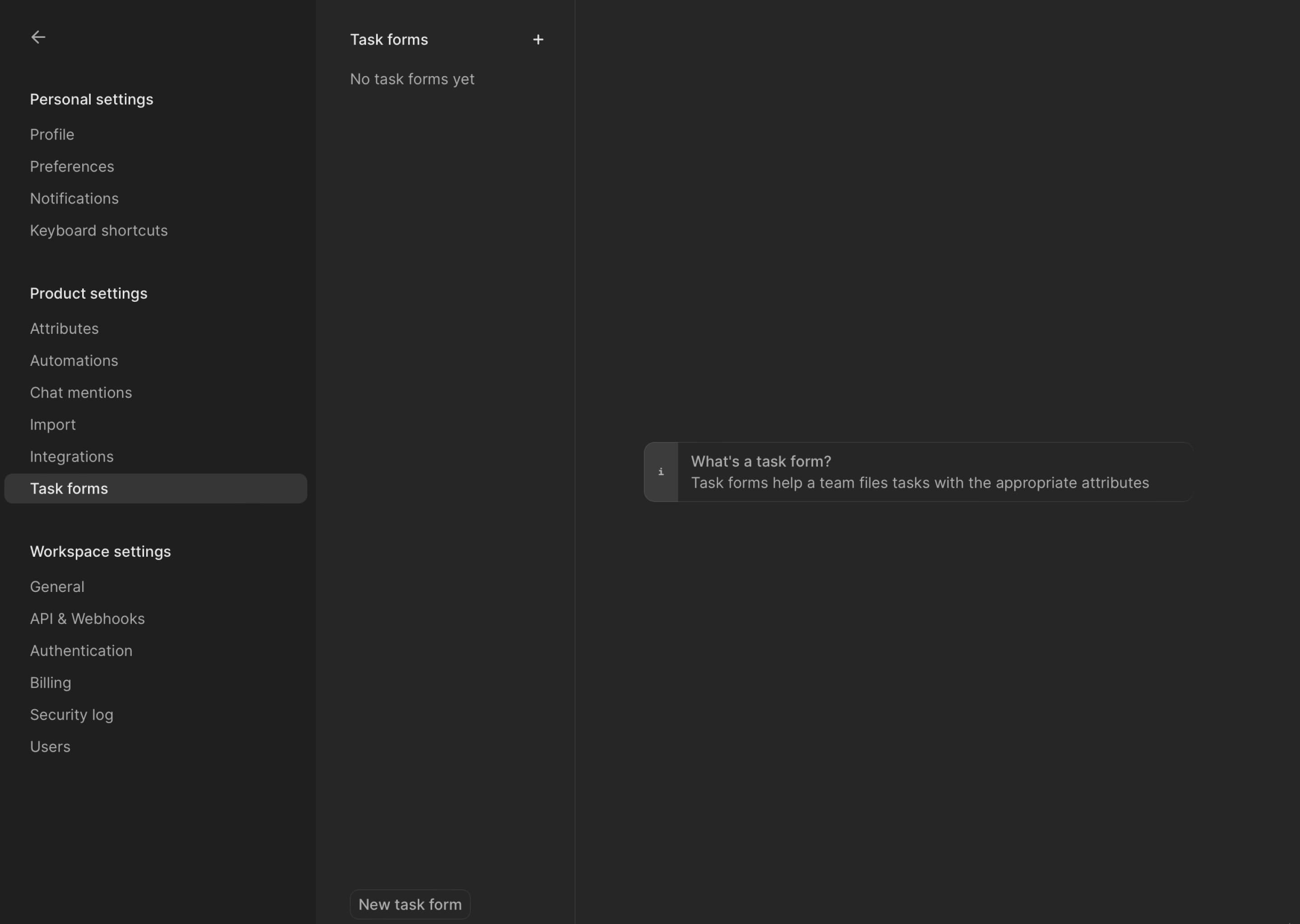Open Integrations settings page

tap(71, 457)
